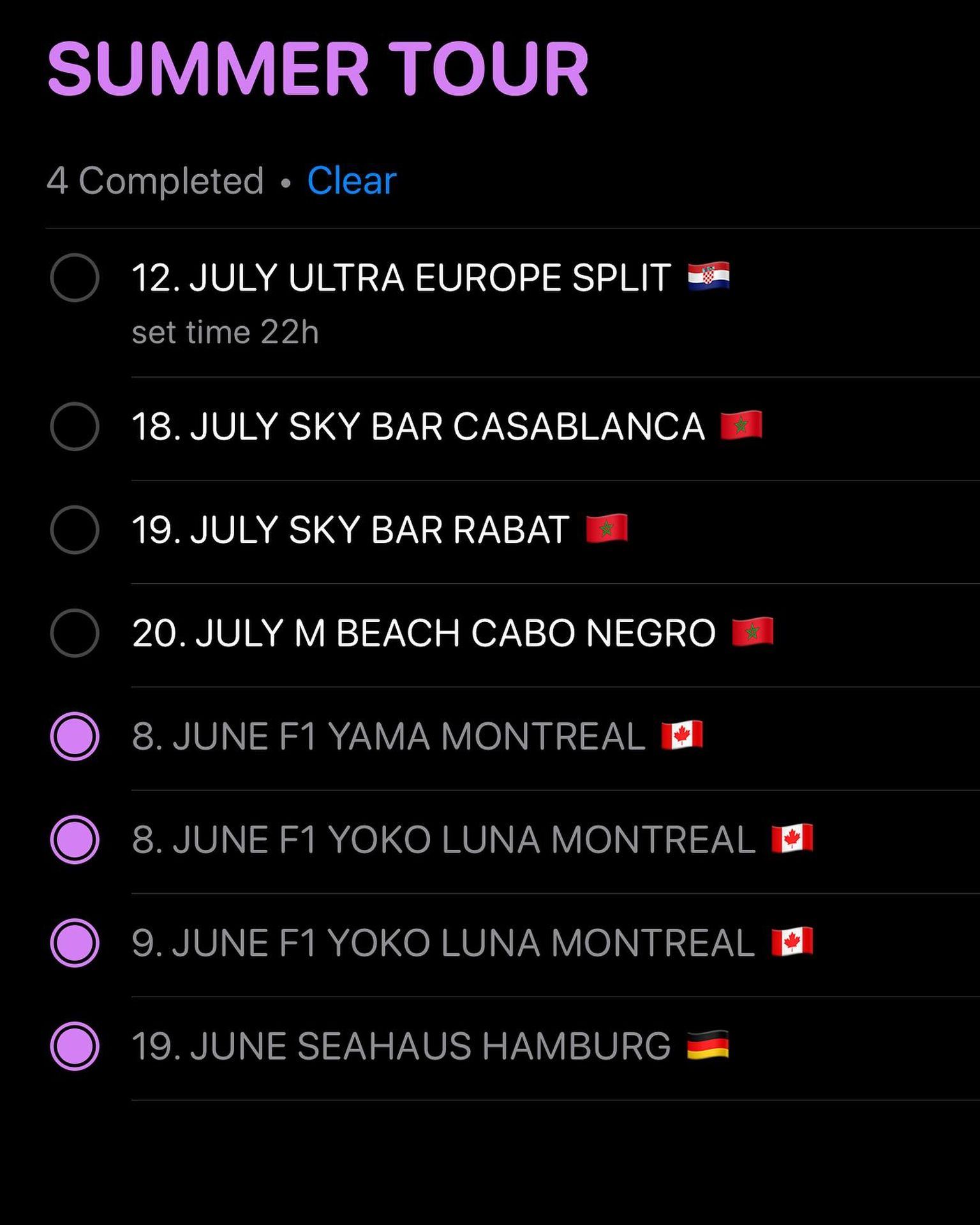The image size is (980, 1225).
Task: Unmark 9. June F1 Yoko Luna Montreal
Action: tap(75, 943)
